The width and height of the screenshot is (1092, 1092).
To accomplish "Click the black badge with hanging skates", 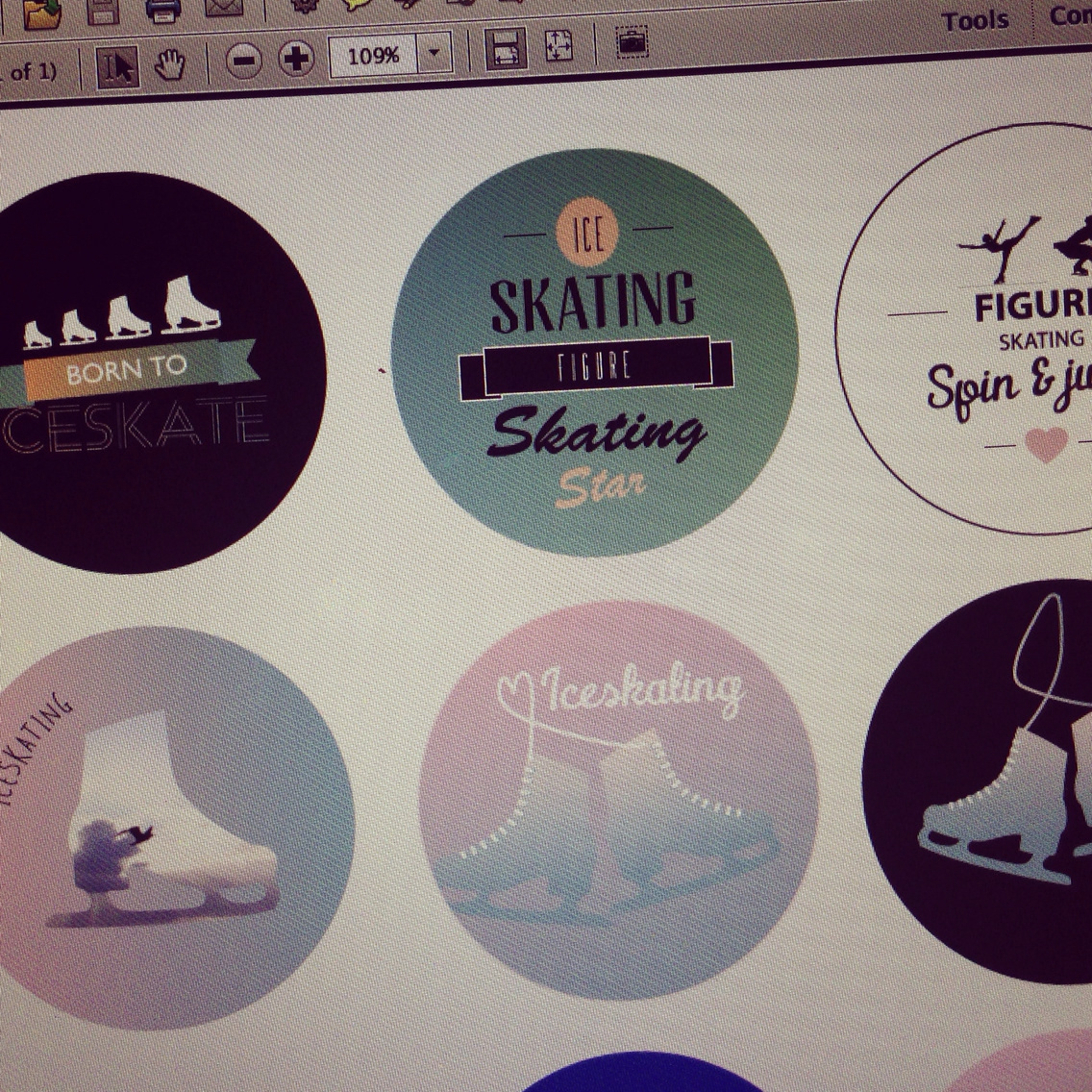I will click(x=977, y=782).
